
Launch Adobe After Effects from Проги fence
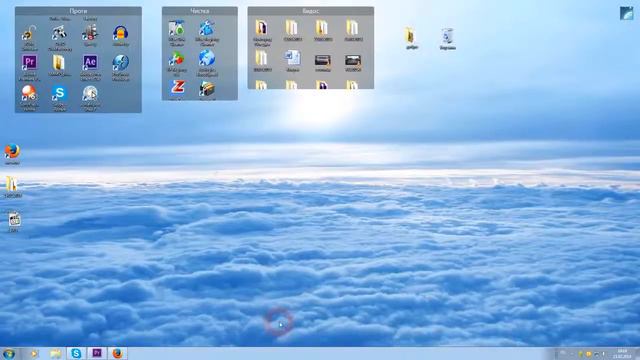click(90, 62)
